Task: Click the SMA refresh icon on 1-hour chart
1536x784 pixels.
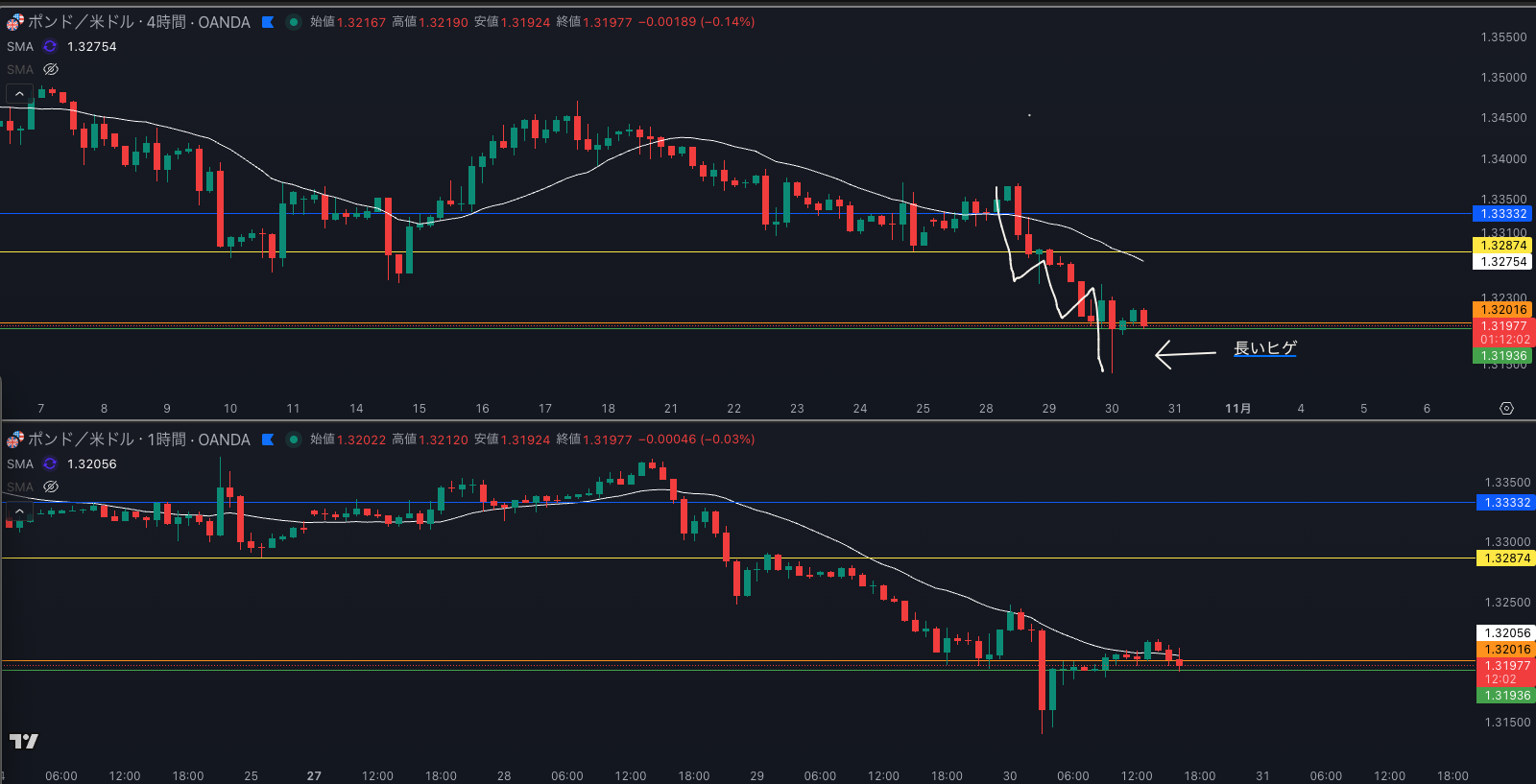Action: tap(50, 463)
